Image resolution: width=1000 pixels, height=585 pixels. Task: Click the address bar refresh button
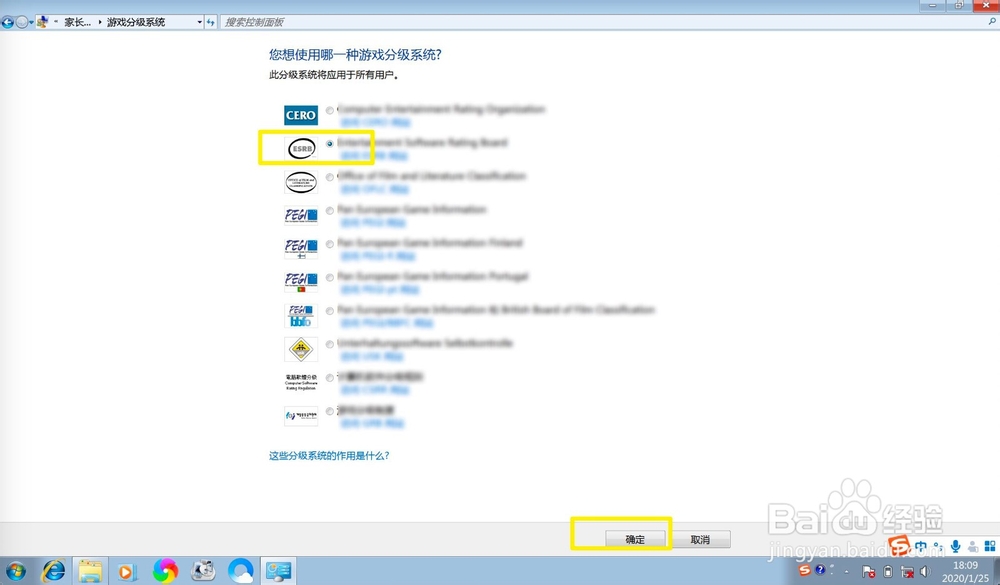210,22
